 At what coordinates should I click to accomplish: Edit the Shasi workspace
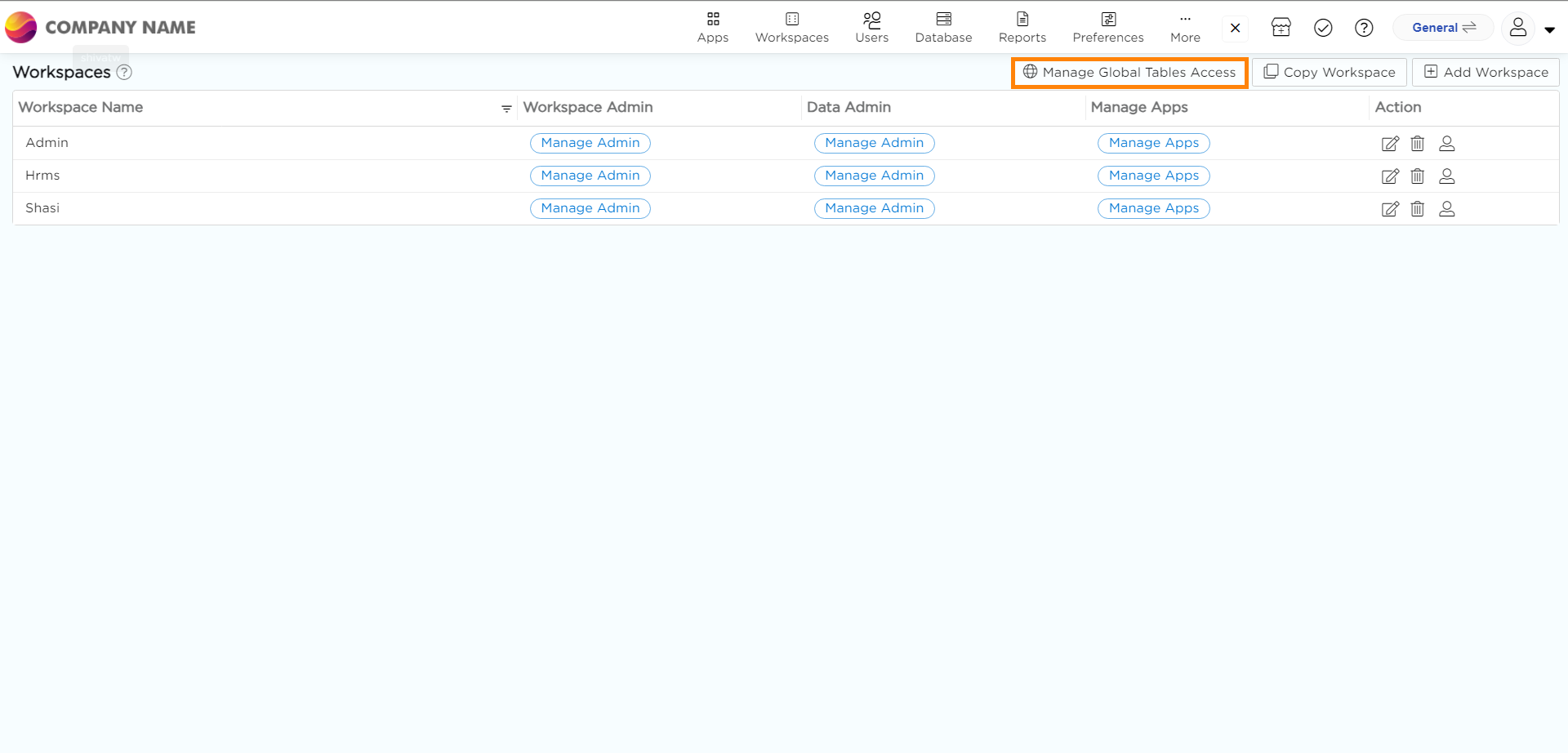coord(1389,209)
